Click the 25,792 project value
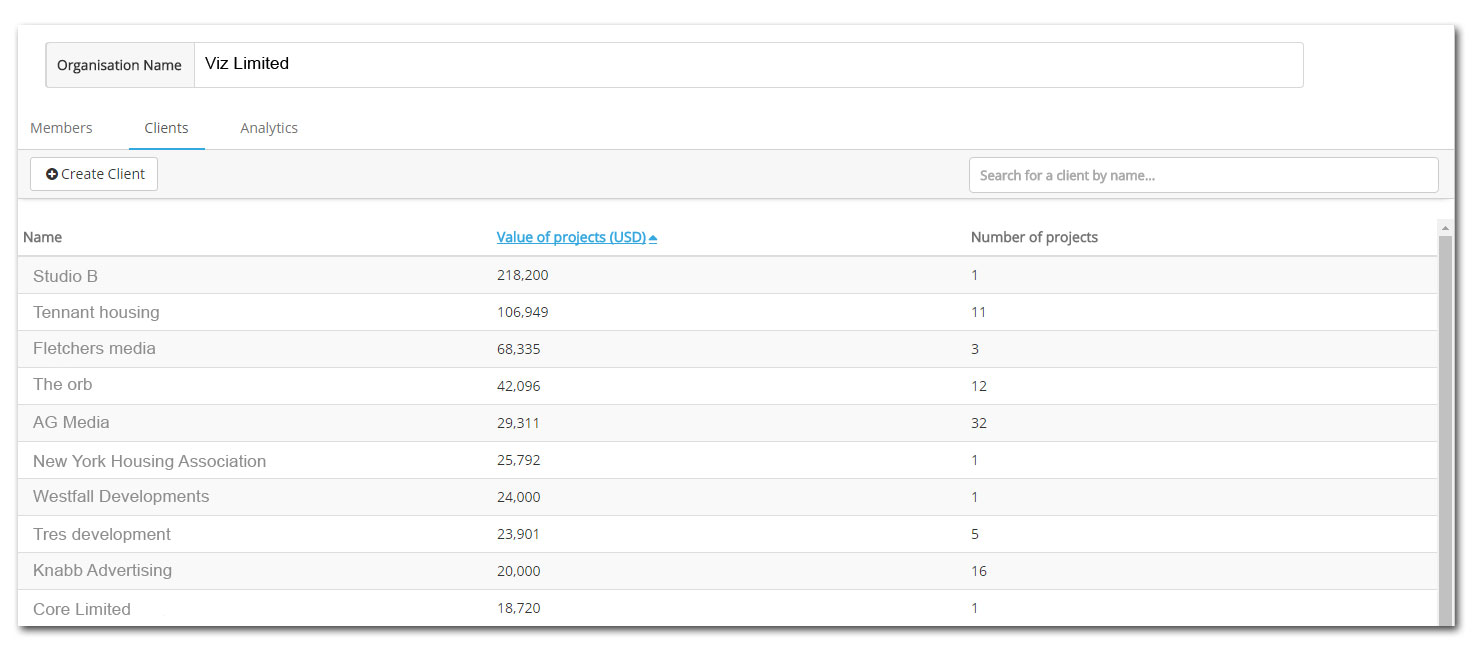 pyautogui.click(x=518, y=460)
